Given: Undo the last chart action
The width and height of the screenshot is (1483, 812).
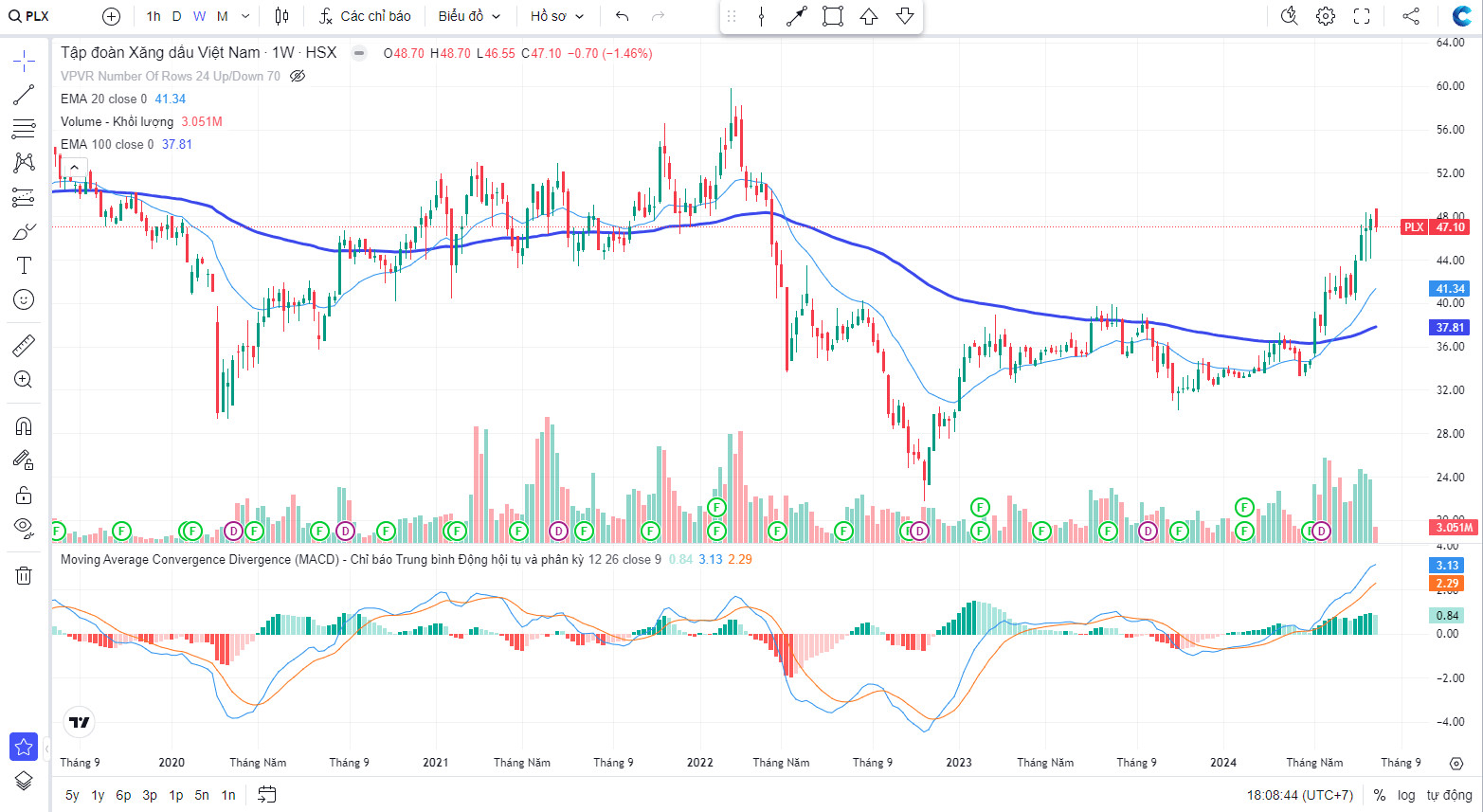Looking at the screenshot, I should (x=622, y=16).
